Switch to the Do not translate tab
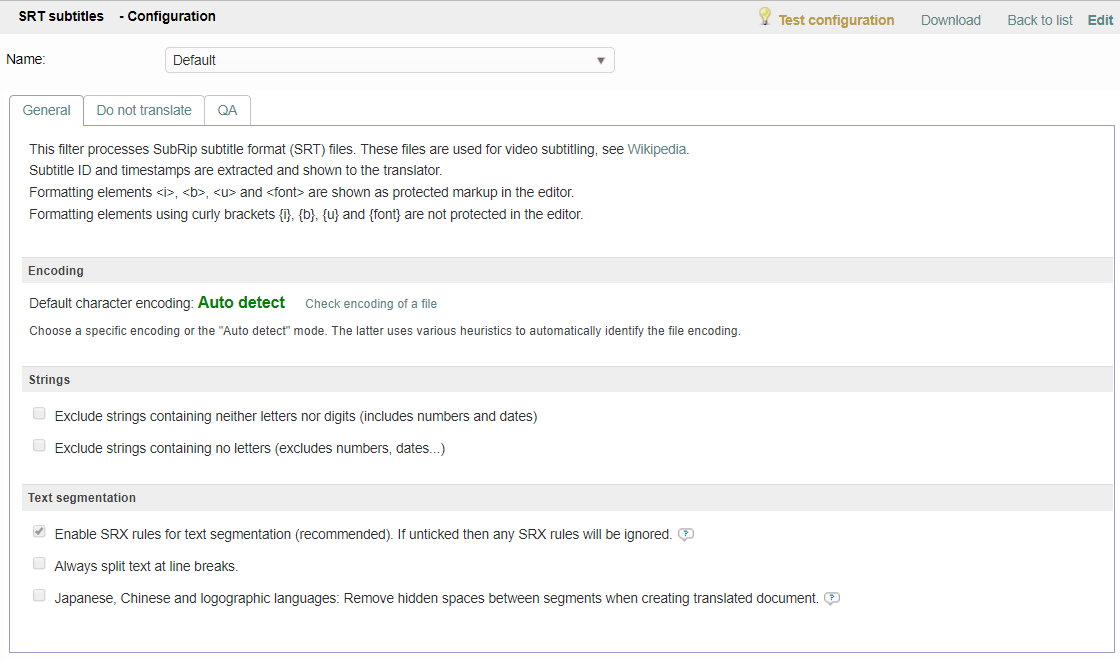Image resolution: width=1120 pixels, height=659 pixels. 144,110
